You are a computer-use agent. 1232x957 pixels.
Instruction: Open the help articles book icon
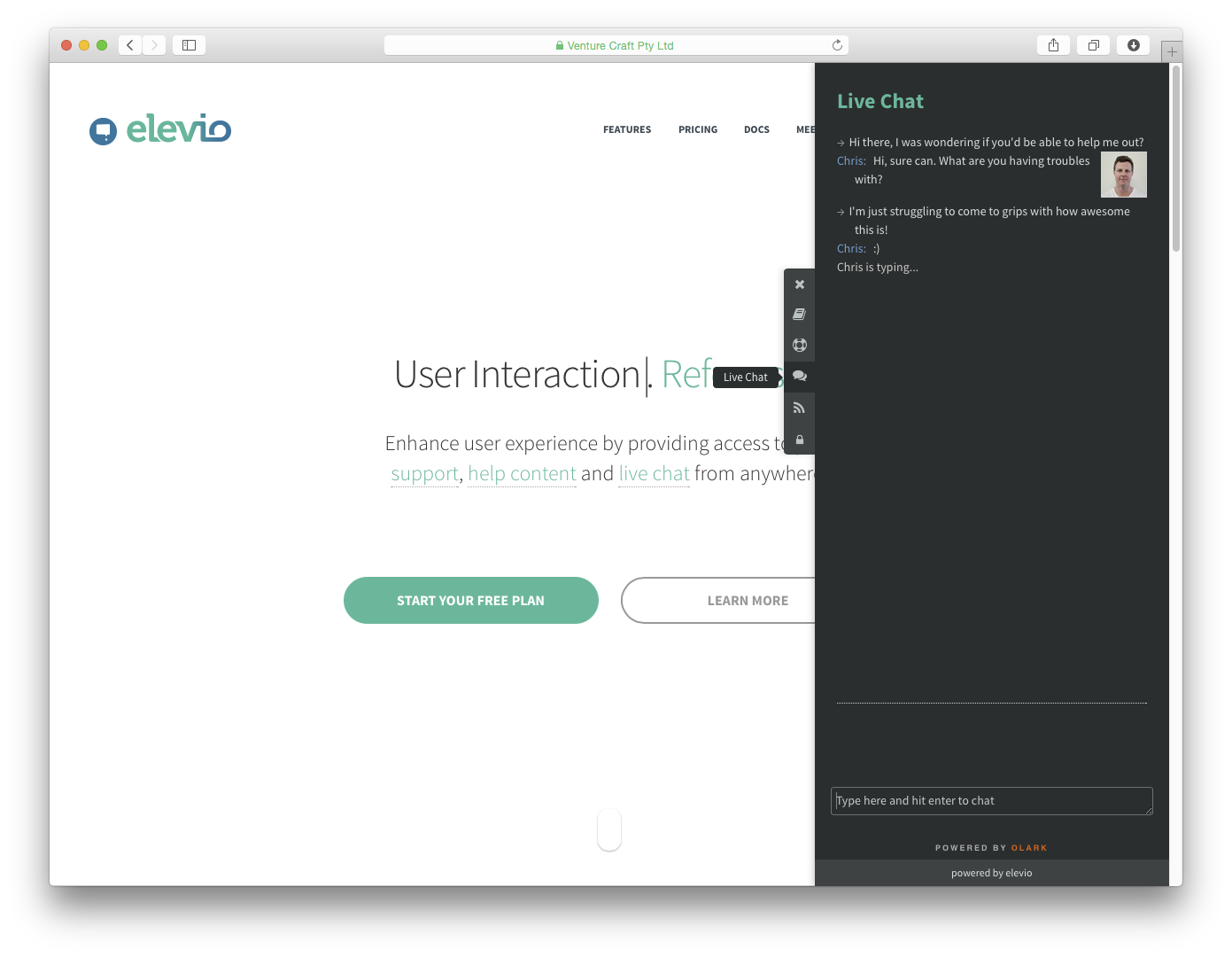click(x=799, y=315)
